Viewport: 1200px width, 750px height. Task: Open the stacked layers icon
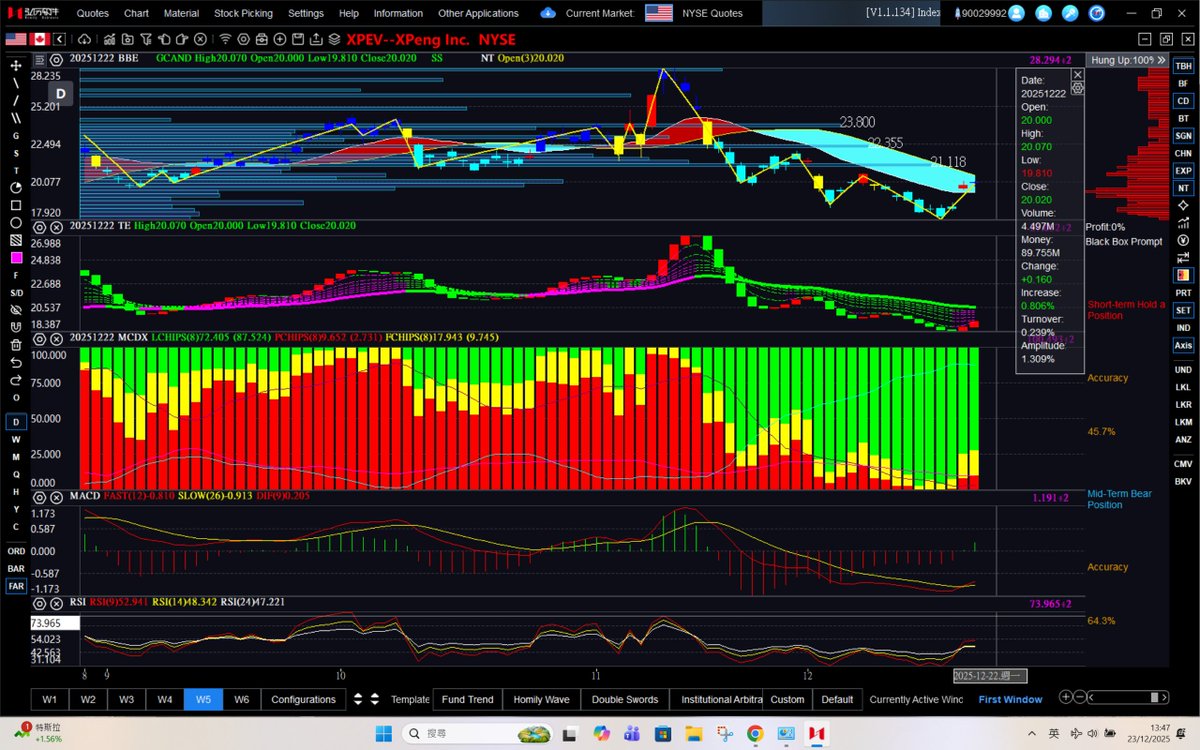[x=335, y=39]
